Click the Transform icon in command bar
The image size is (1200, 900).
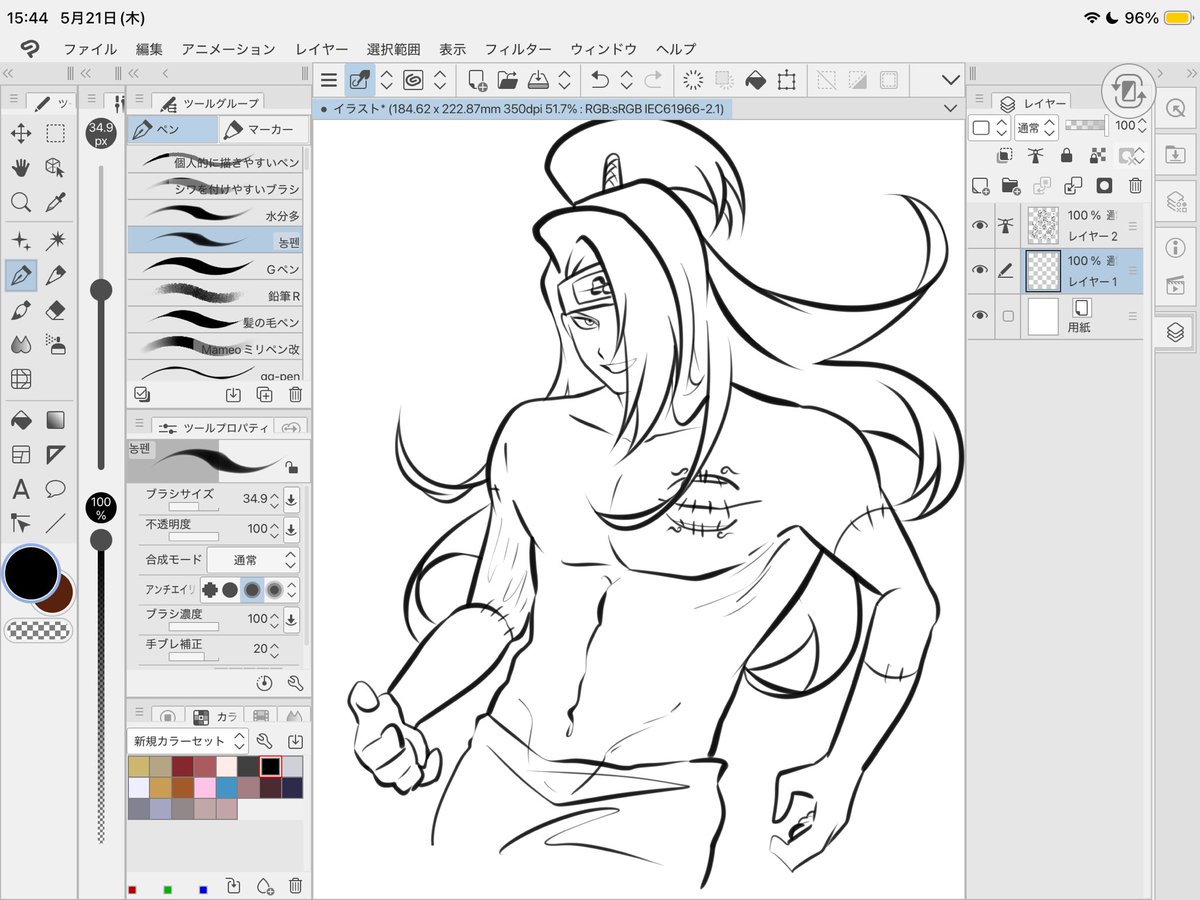click(787, 80)
